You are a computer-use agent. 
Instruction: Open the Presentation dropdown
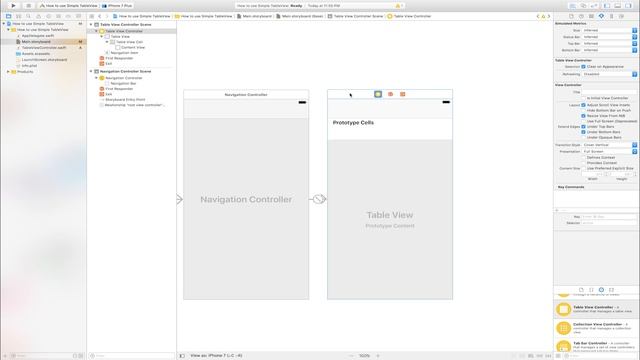[x=609, y=151]
